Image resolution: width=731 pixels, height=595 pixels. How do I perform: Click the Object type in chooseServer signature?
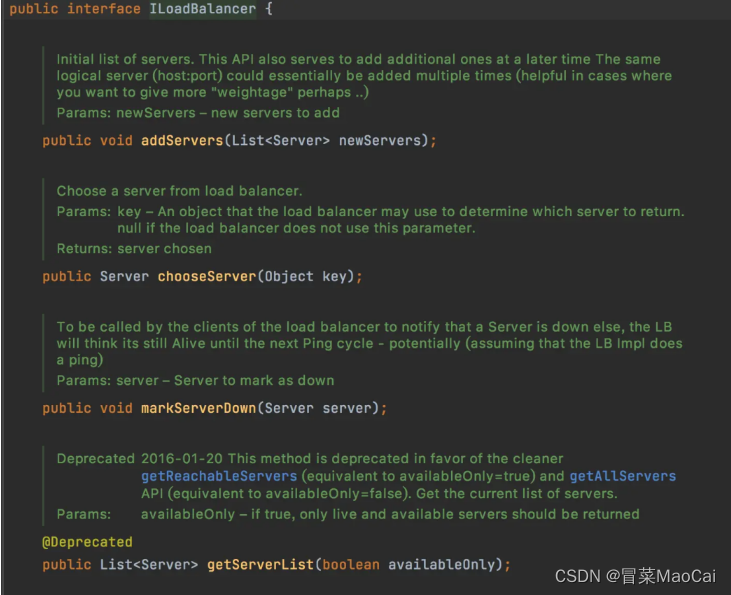coord(289,276)
